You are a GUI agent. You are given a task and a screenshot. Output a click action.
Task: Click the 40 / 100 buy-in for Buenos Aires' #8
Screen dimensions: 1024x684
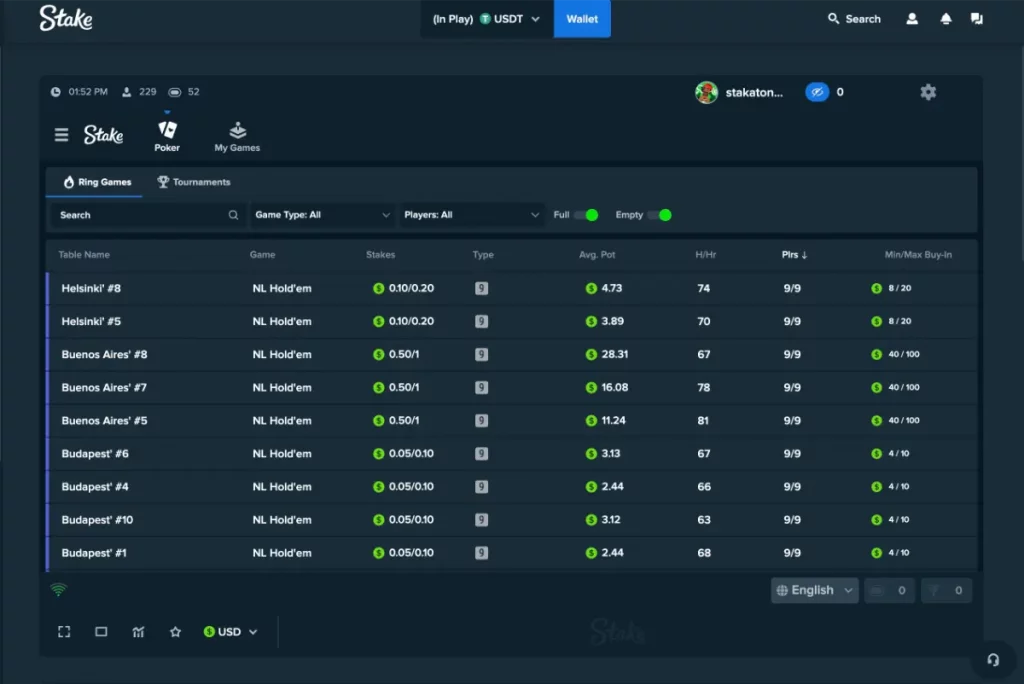click(x=904, y=354)
